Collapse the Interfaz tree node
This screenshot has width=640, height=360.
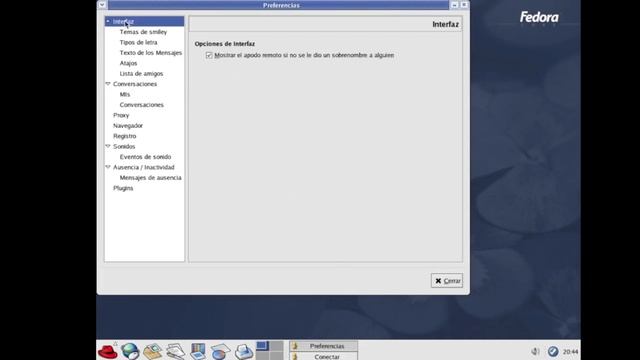[108, 21]
